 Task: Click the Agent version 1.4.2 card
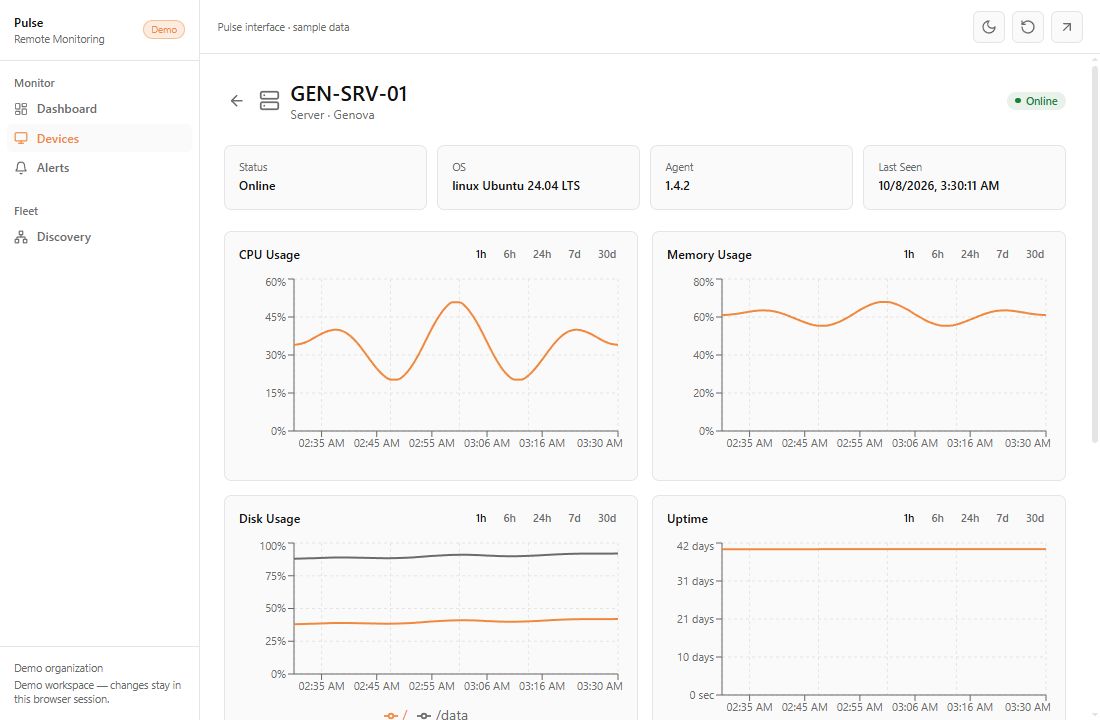[x=751, y=178]
